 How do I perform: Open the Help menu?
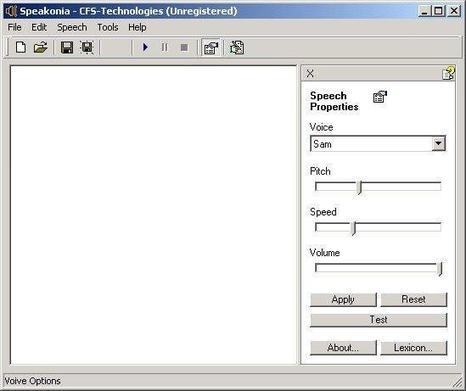(x=137, y=27)
